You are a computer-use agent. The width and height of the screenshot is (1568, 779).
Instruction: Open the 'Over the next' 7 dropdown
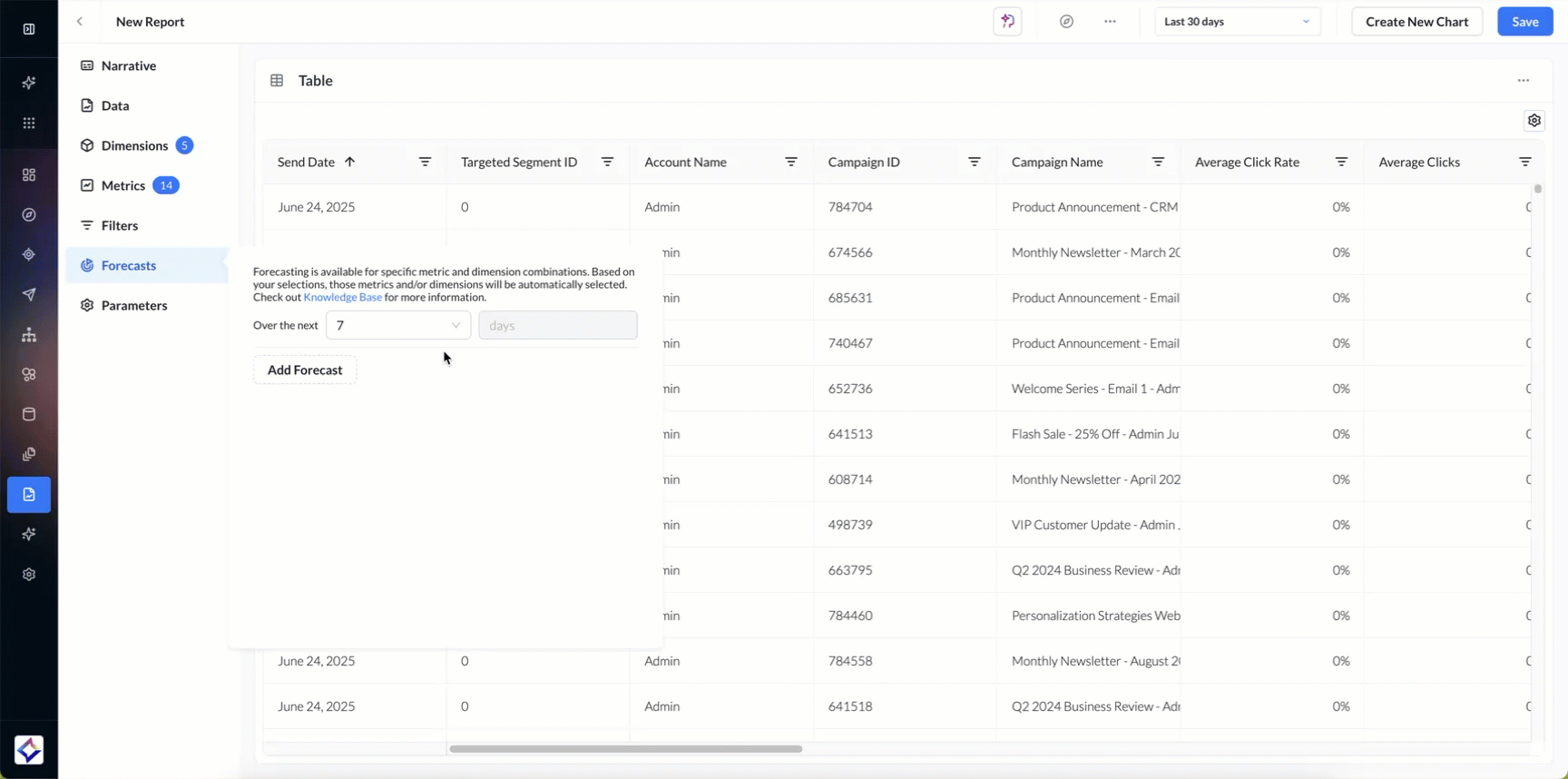(397, 325)
